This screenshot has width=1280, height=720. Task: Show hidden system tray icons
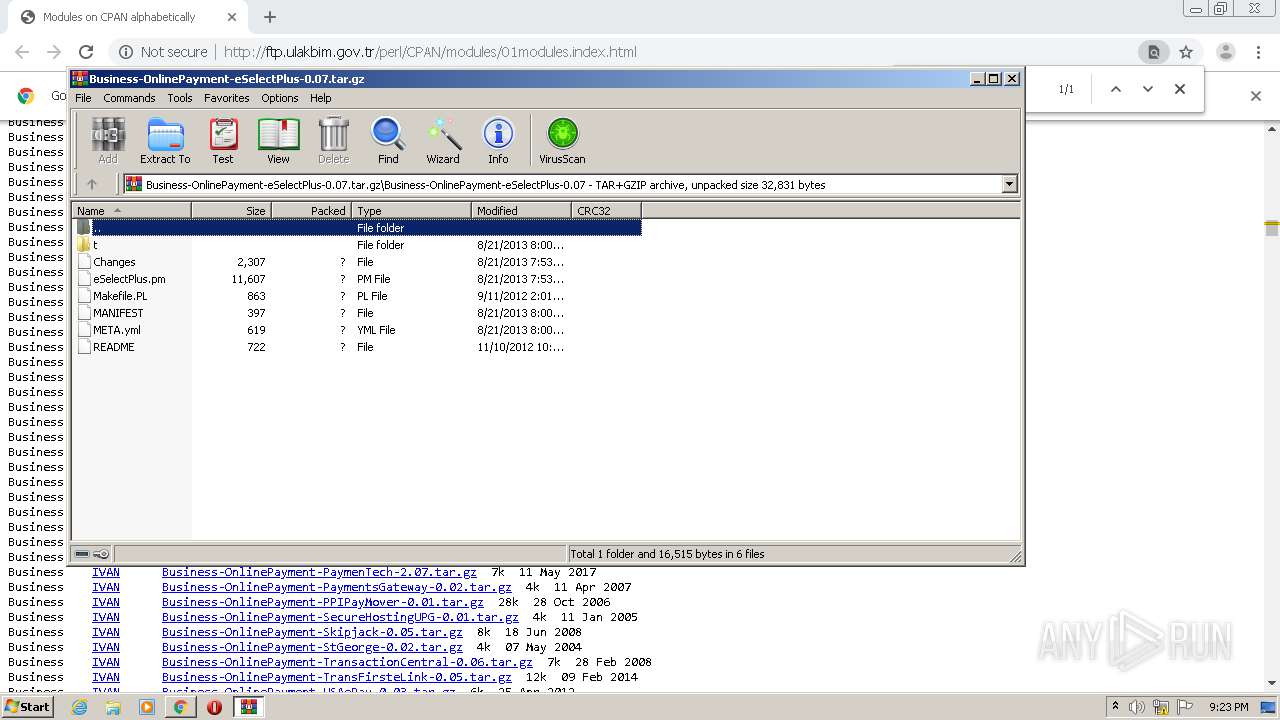[x=1116, y=707]
